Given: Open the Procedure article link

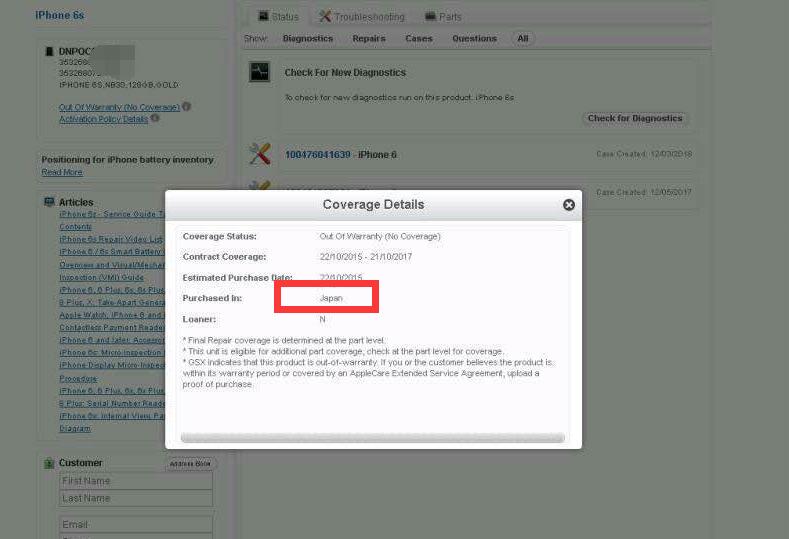Looking at the screenshot, I should click(x=78, y=378).
